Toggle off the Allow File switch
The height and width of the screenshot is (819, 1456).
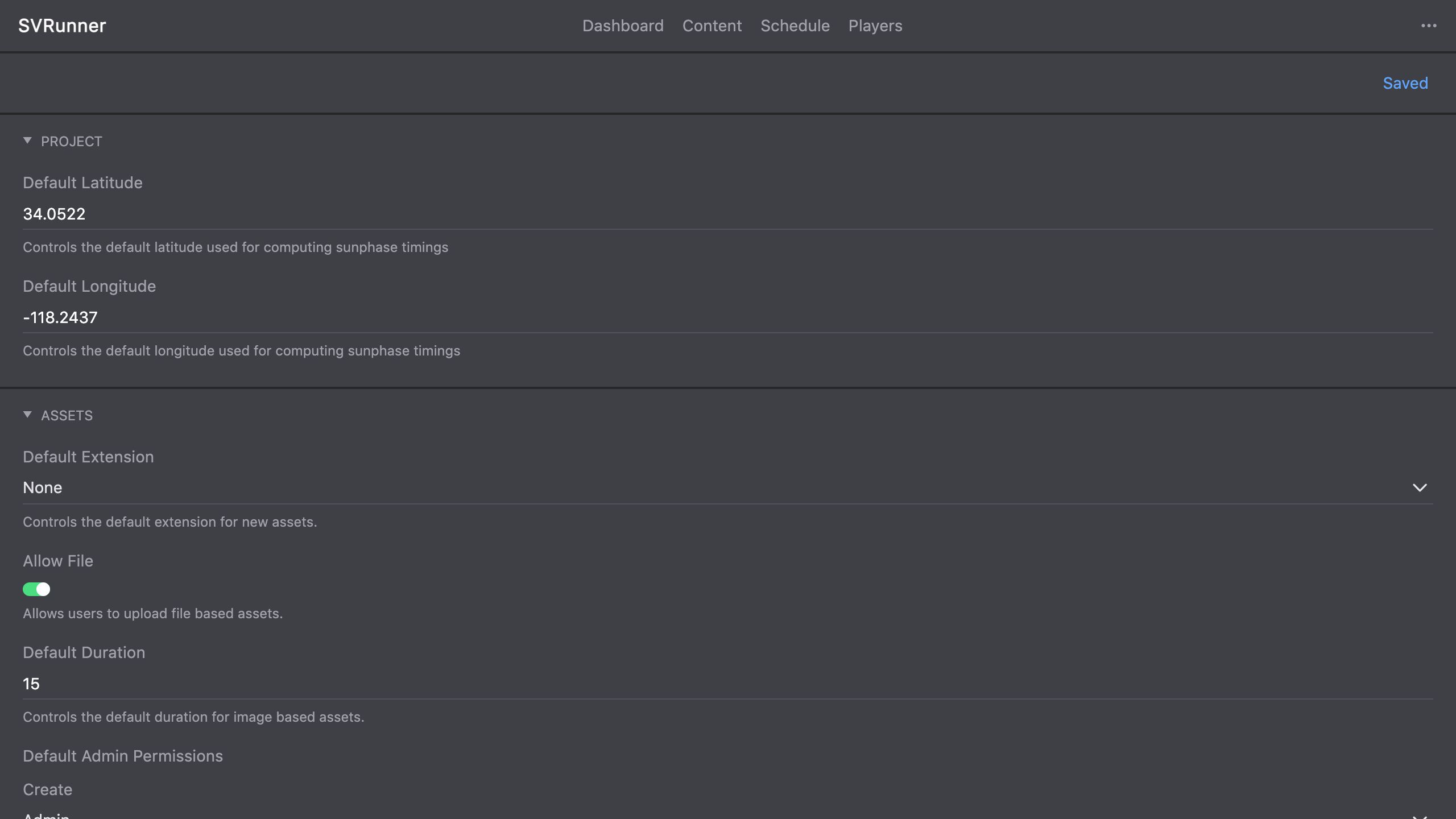[36, 589]
